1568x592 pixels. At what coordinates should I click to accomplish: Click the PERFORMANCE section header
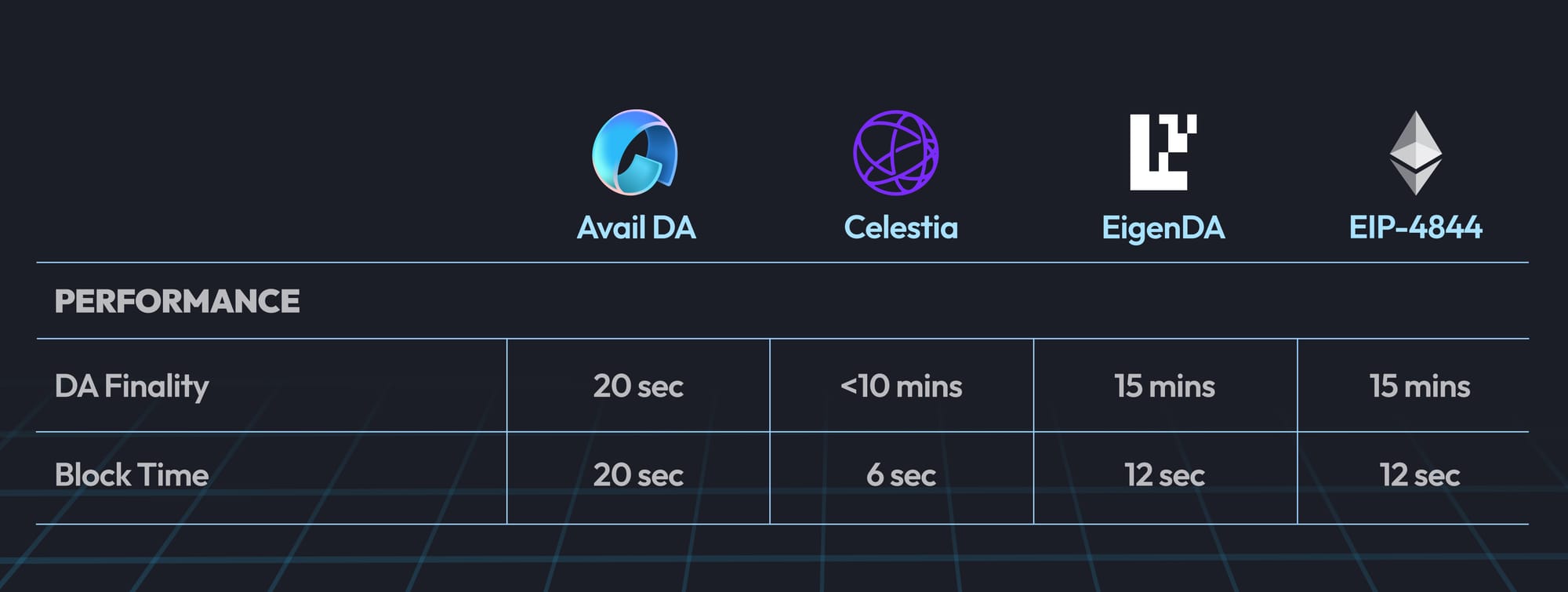pyautogui.click(x=177, y=301)
